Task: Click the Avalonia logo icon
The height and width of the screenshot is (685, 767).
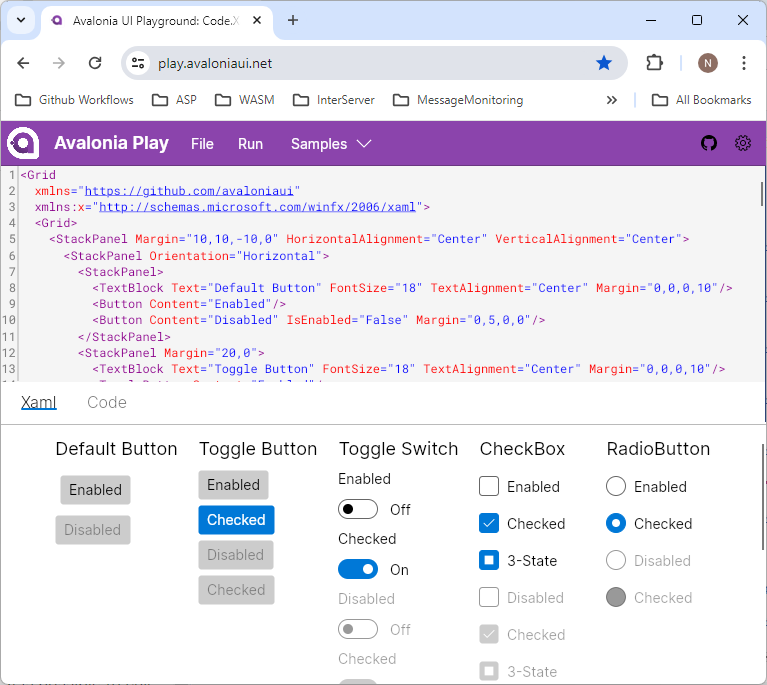Action: coord(23,143)
